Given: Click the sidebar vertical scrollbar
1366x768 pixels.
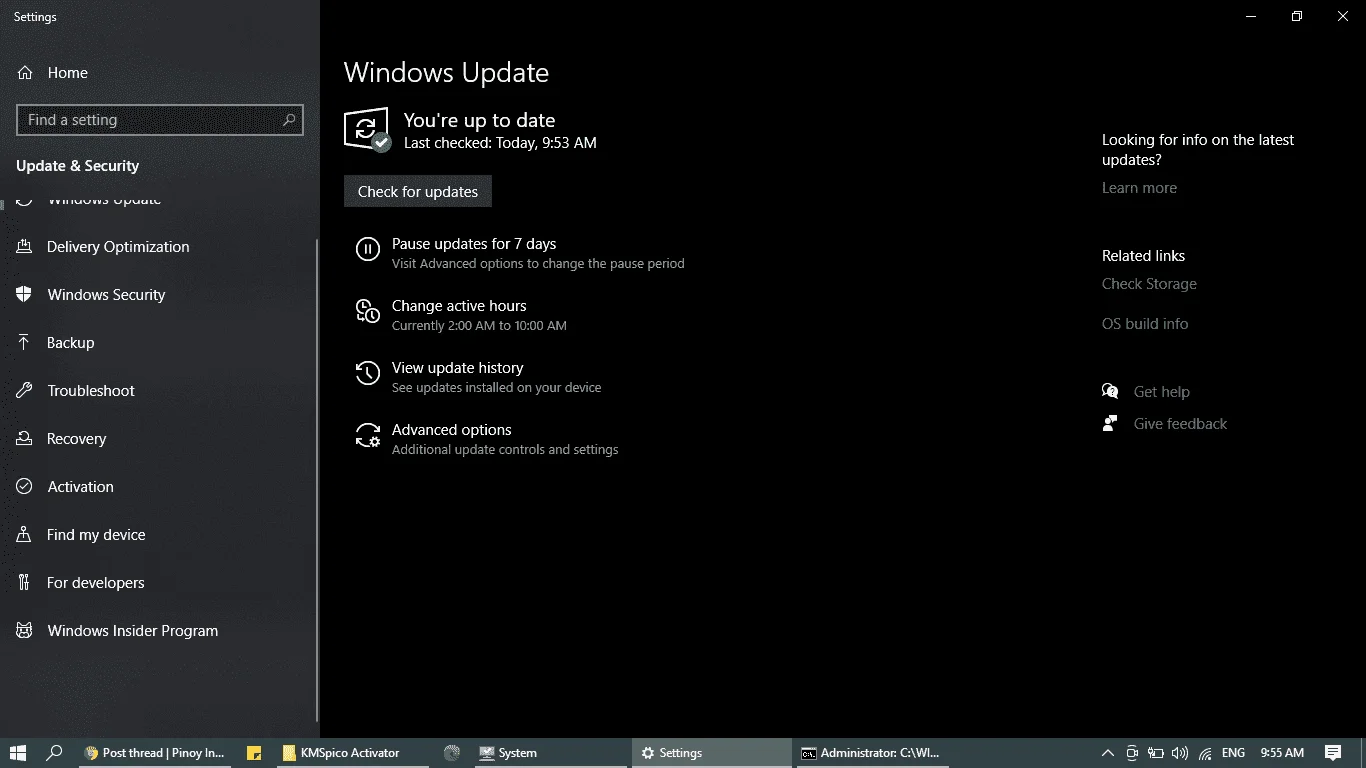Looking at the screenshot, I should click(x=317, y=480).
